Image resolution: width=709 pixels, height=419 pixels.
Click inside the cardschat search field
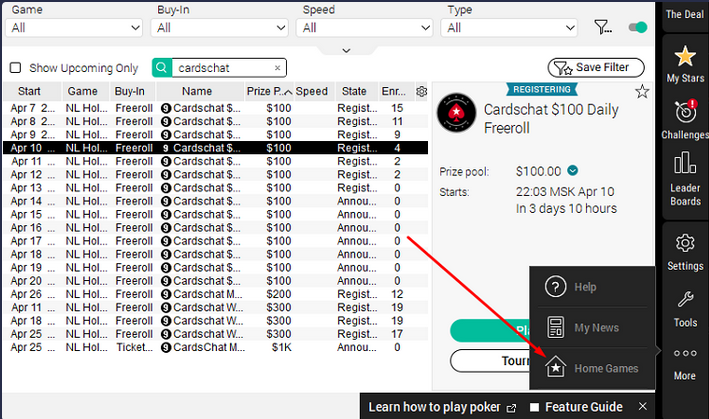(224, 68)
